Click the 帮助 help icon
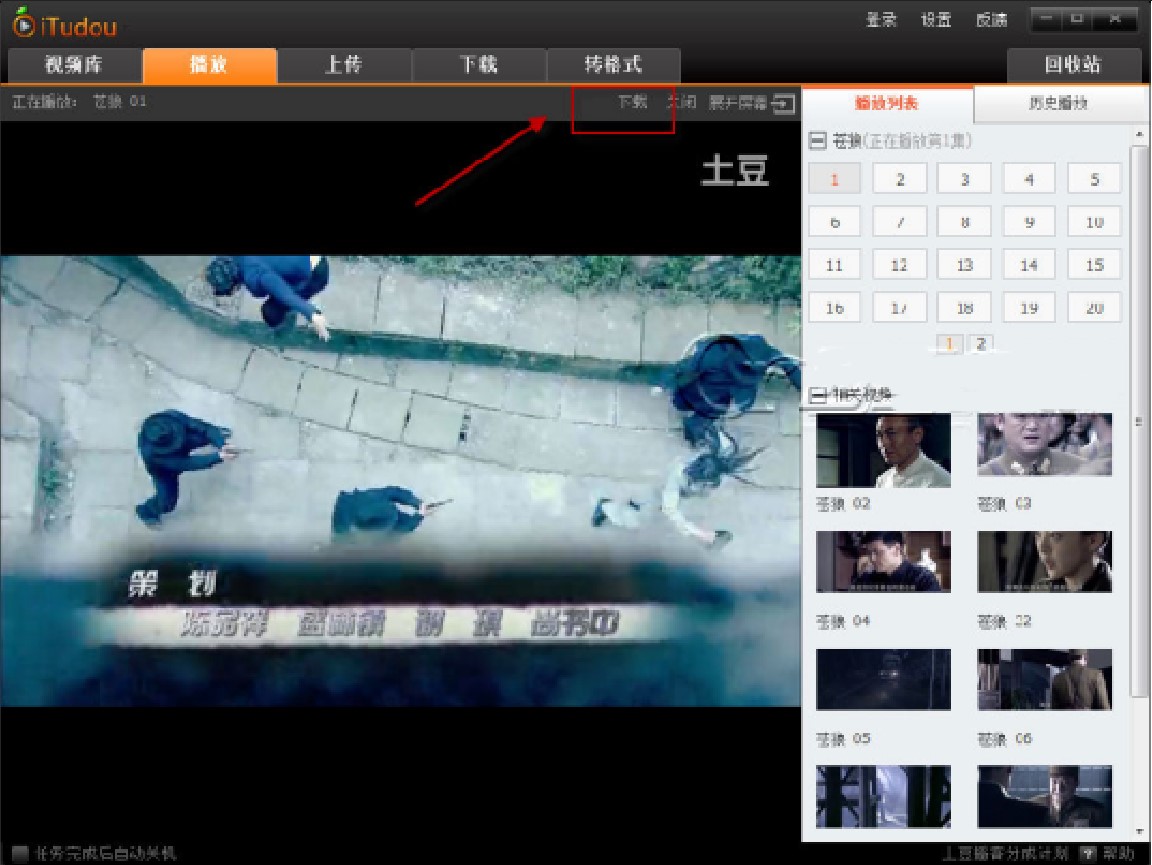Viewport: 1152px width, 865px height. (1088, 853)
